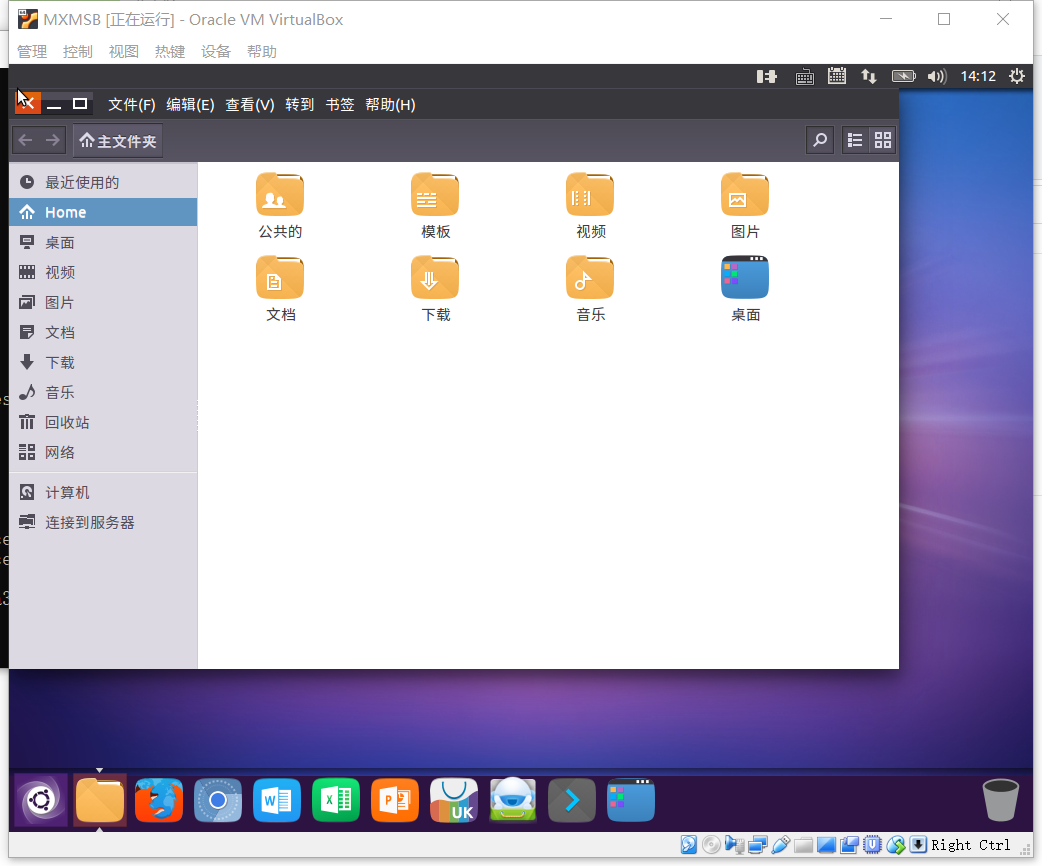Open the Ubuntu Kylin start menu icon
Screen dimensions: 1042x866
click(x=41, y=800)
